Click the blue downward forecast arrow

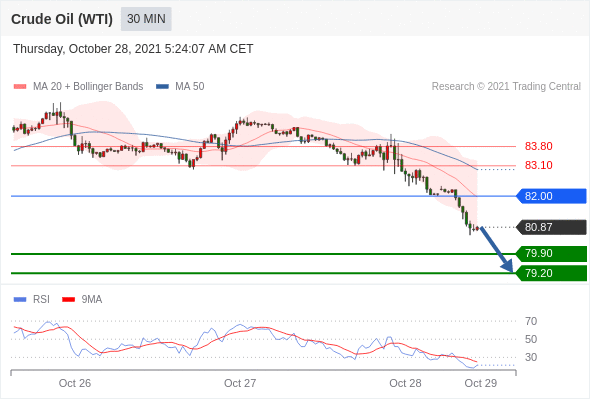pos(497,250)
